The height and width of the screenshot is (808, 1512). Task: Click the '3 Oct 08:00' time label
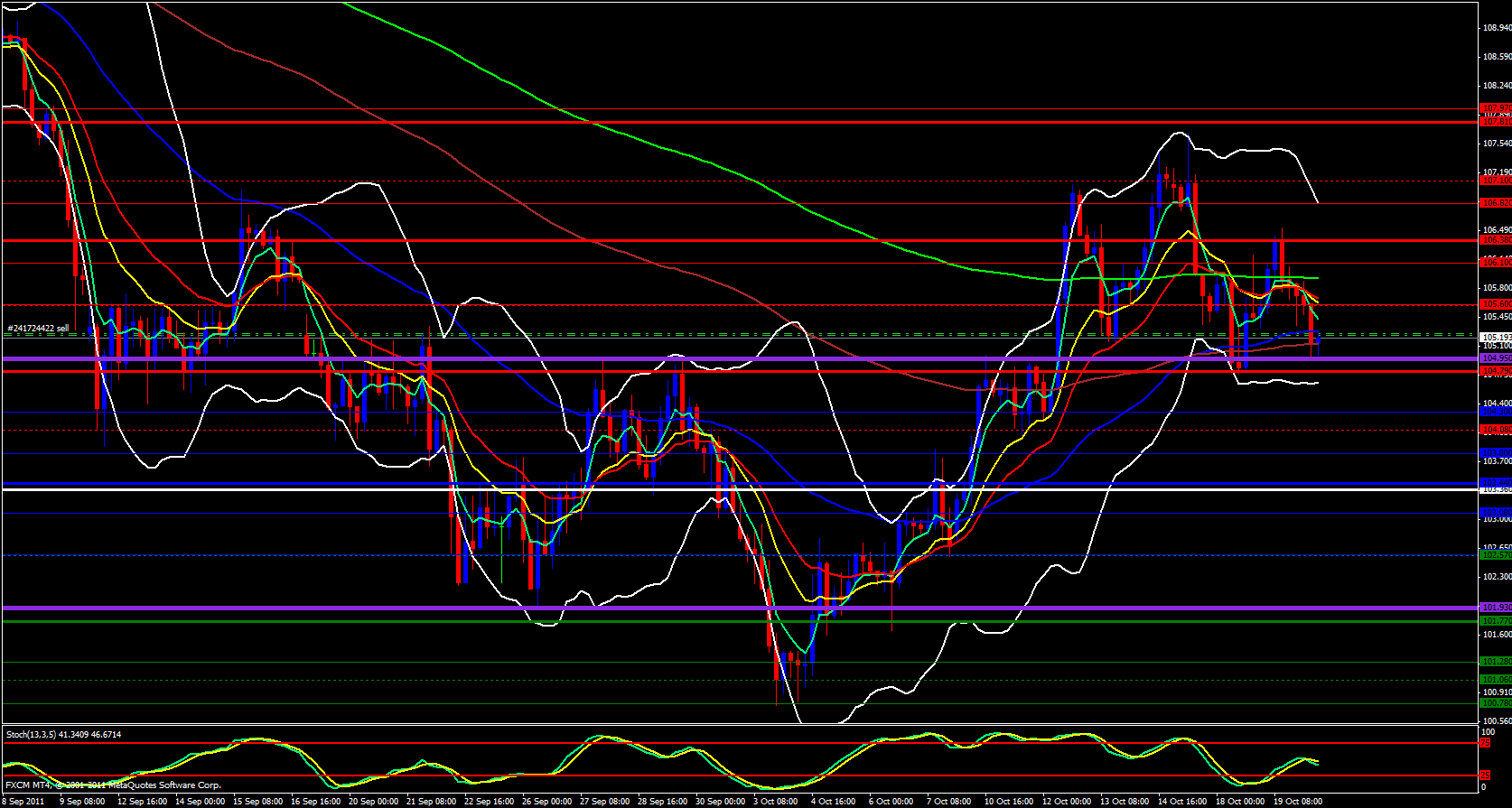[777, 801]
